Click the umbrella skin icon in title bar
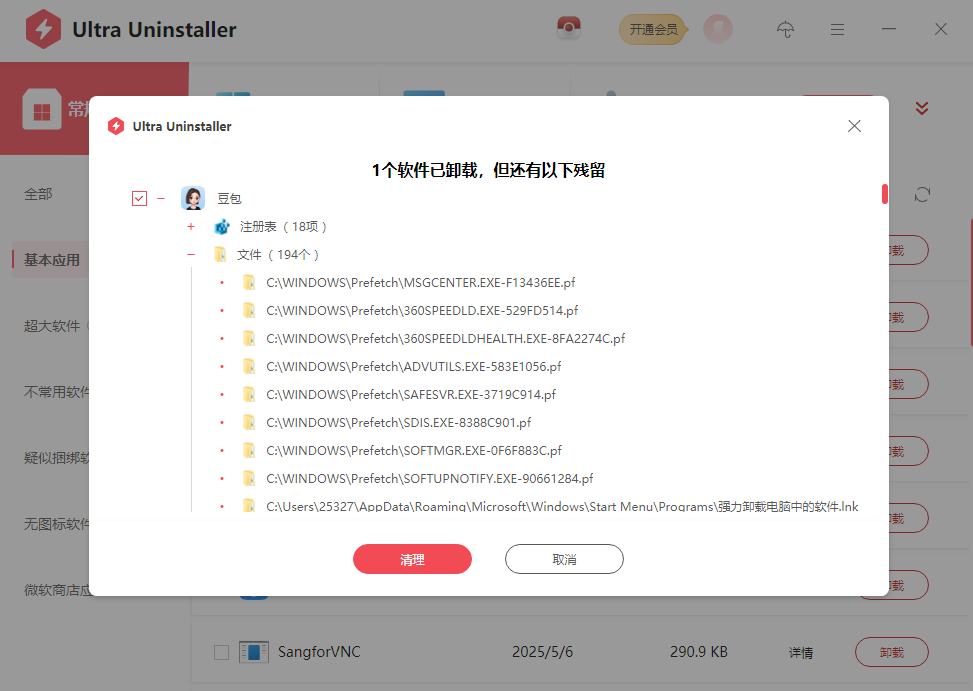 click(785, 29)
